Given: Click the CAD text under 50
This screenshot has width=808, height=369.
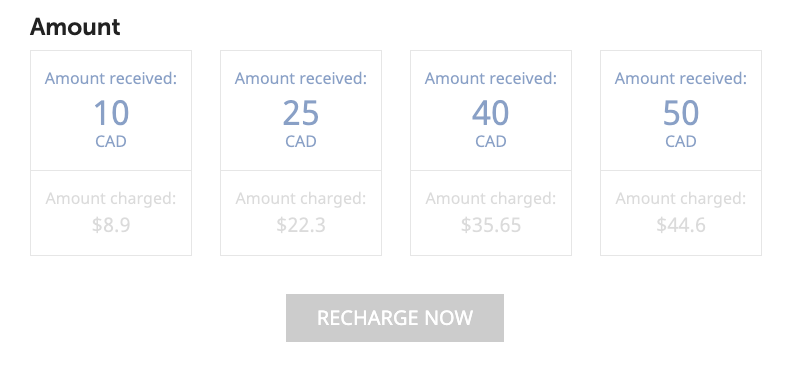Looking at the screenshot, I should pos(681,141).
